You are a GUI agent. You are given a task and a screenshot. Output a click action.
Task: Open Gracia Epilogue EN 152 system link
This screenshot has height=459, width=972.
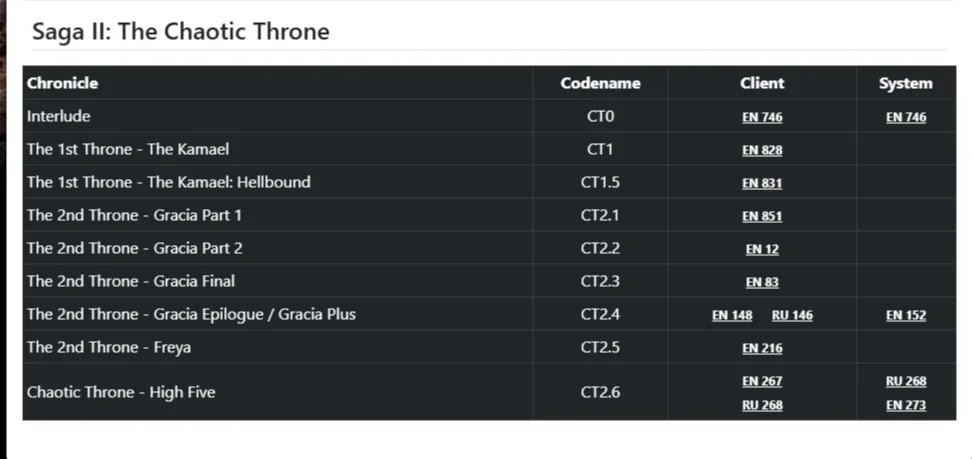pos(906,315)
